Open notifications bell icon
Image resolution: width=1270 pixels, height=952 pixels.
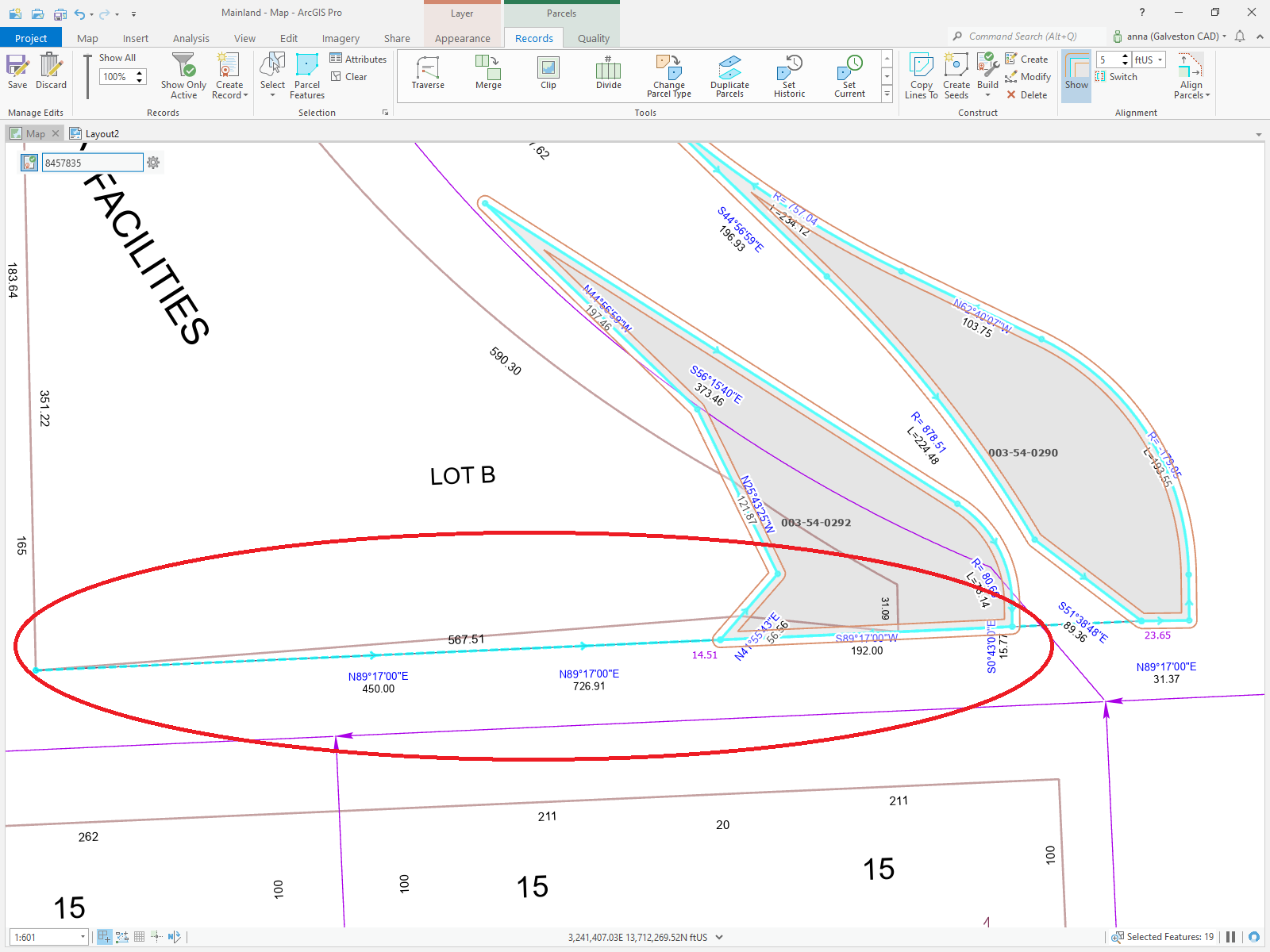(x=1240, y=36)
